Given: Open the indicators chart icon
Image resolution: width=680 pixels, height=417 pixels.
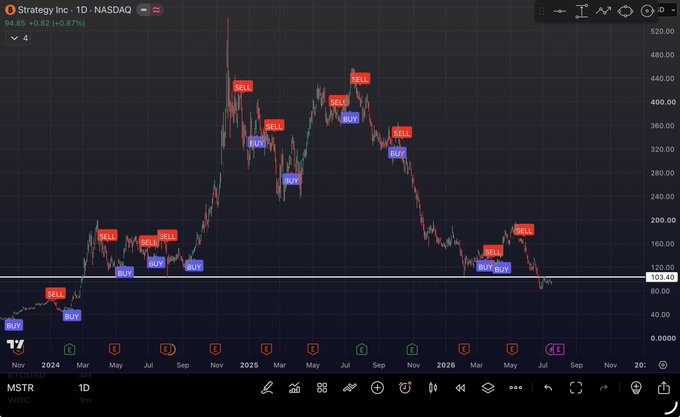Looking at the screenshot, I should tap(294, 388).
